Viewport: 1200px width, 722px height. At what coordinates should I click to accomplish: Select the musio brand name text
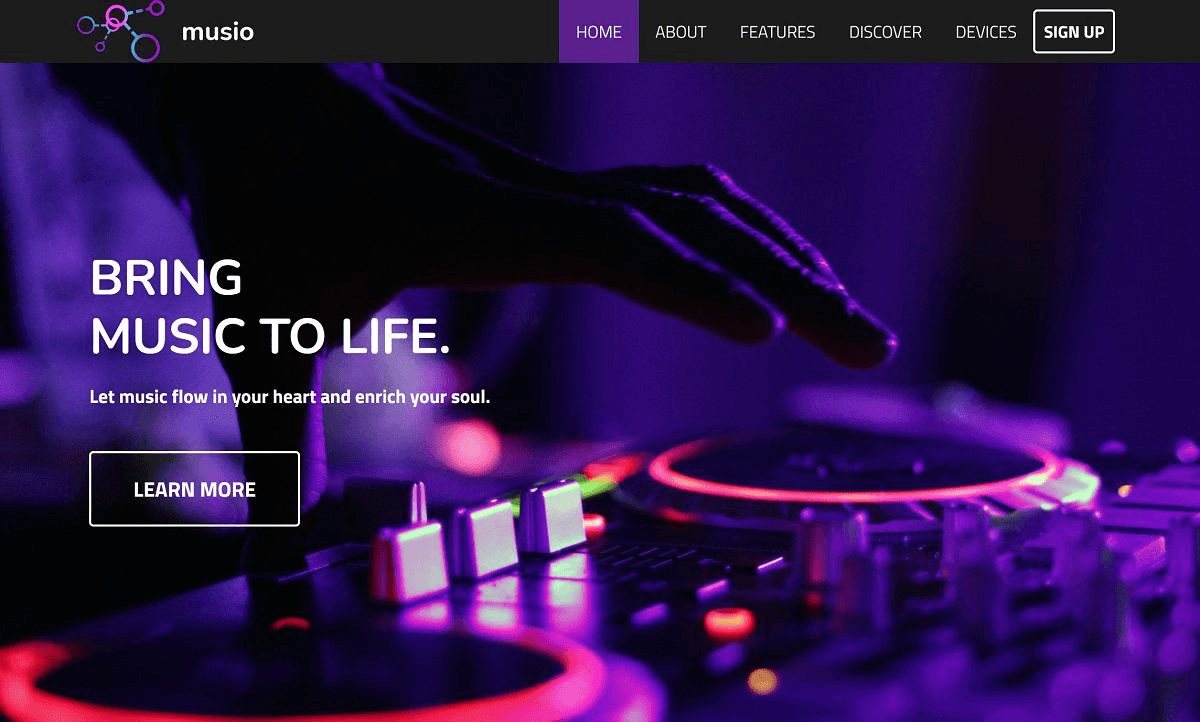coord(218,32)
